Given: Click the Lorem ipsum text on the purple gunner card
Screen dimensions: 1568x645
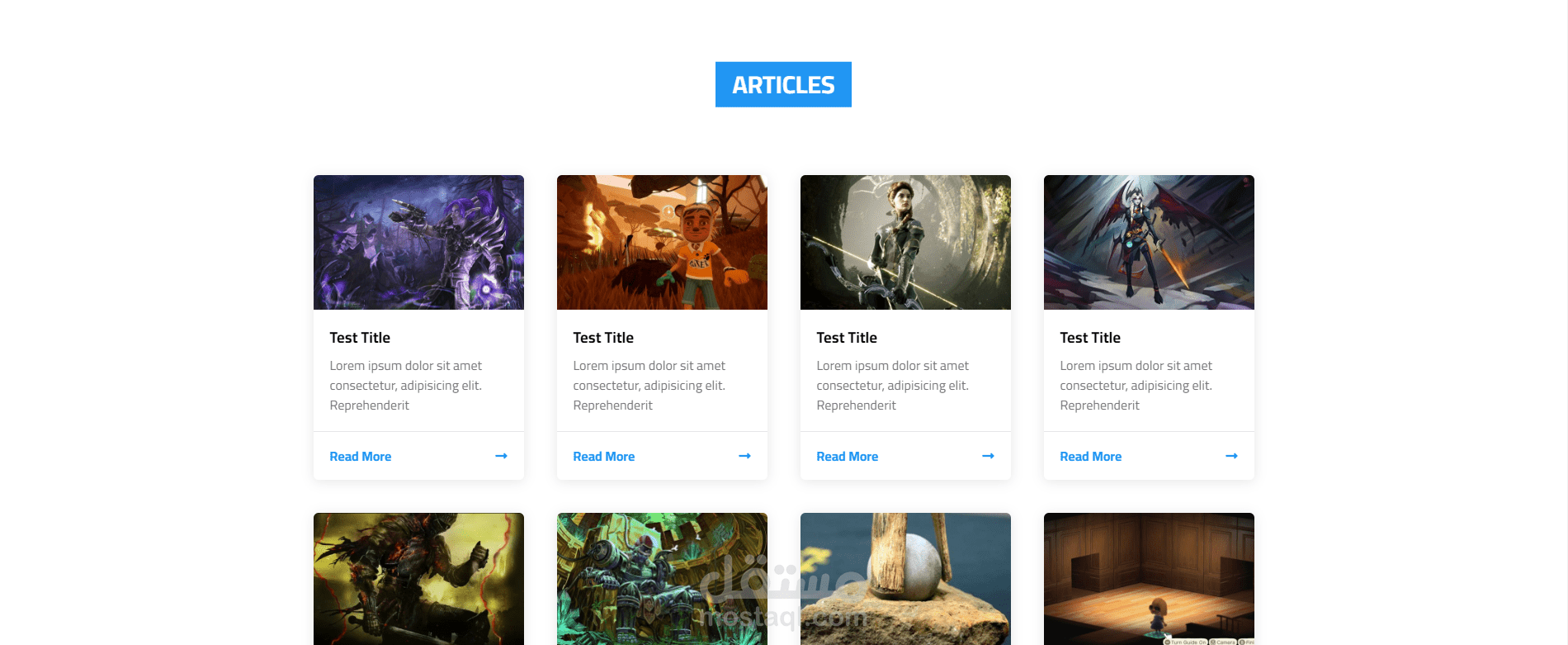Looking at the screenshot, I should click(406, 386).
